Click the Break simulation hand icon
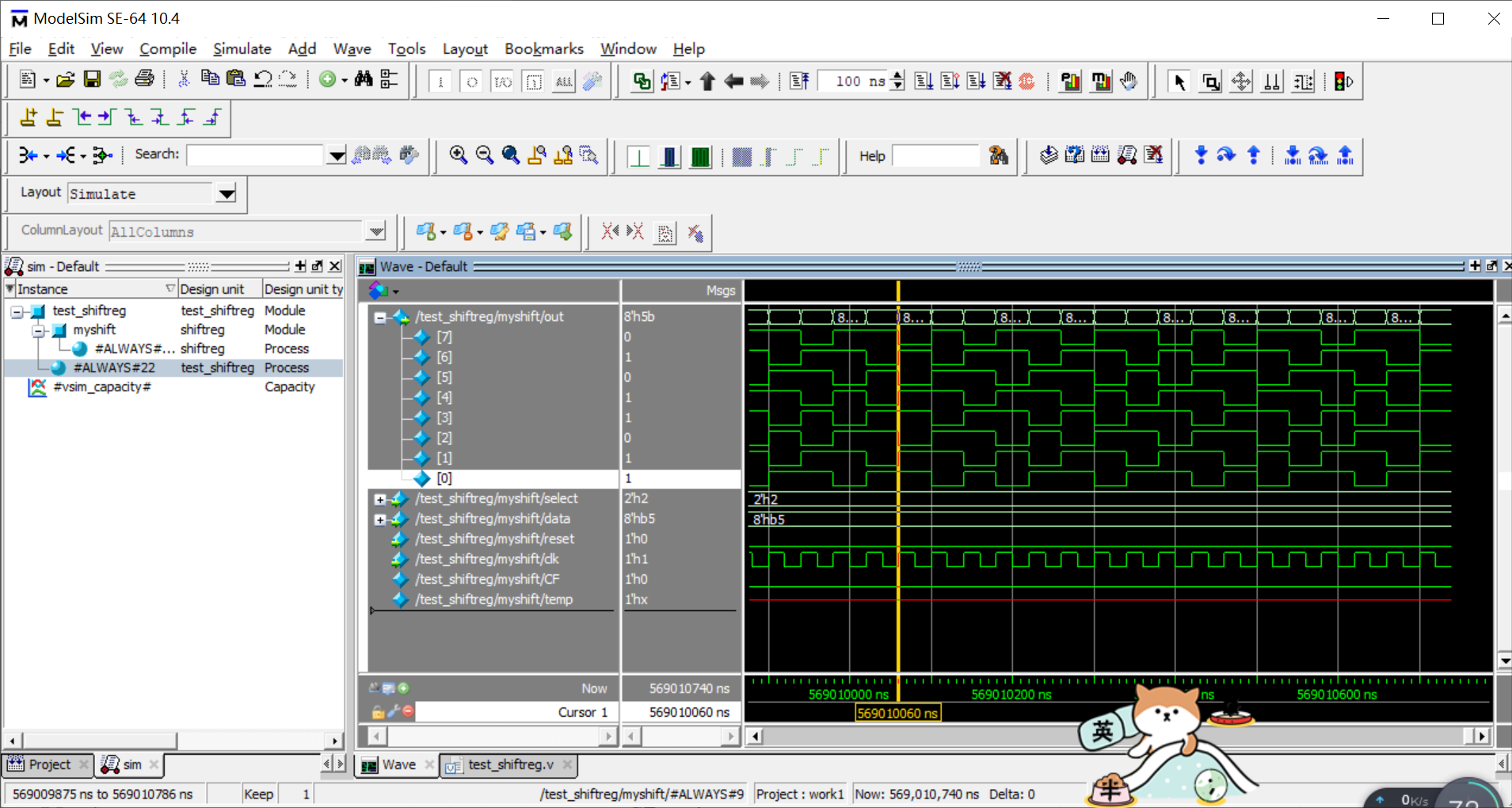This screenshot has height=808, width=1512. pos(1129,81)
